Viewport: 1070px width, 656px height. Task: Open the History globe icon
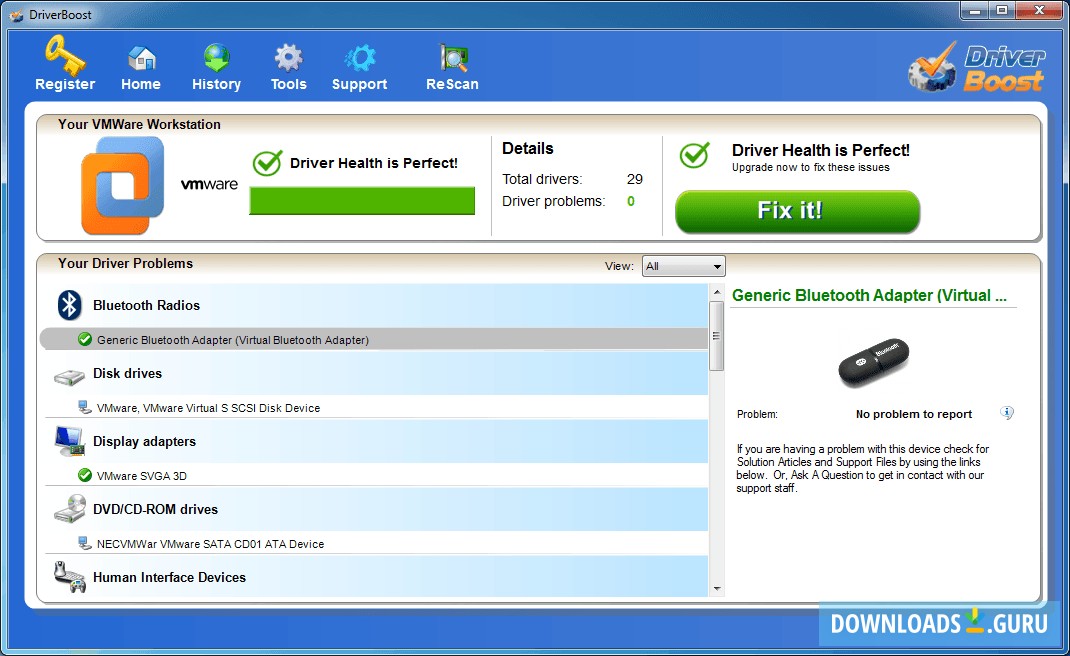pyautogui.click(x=216, y=58)
